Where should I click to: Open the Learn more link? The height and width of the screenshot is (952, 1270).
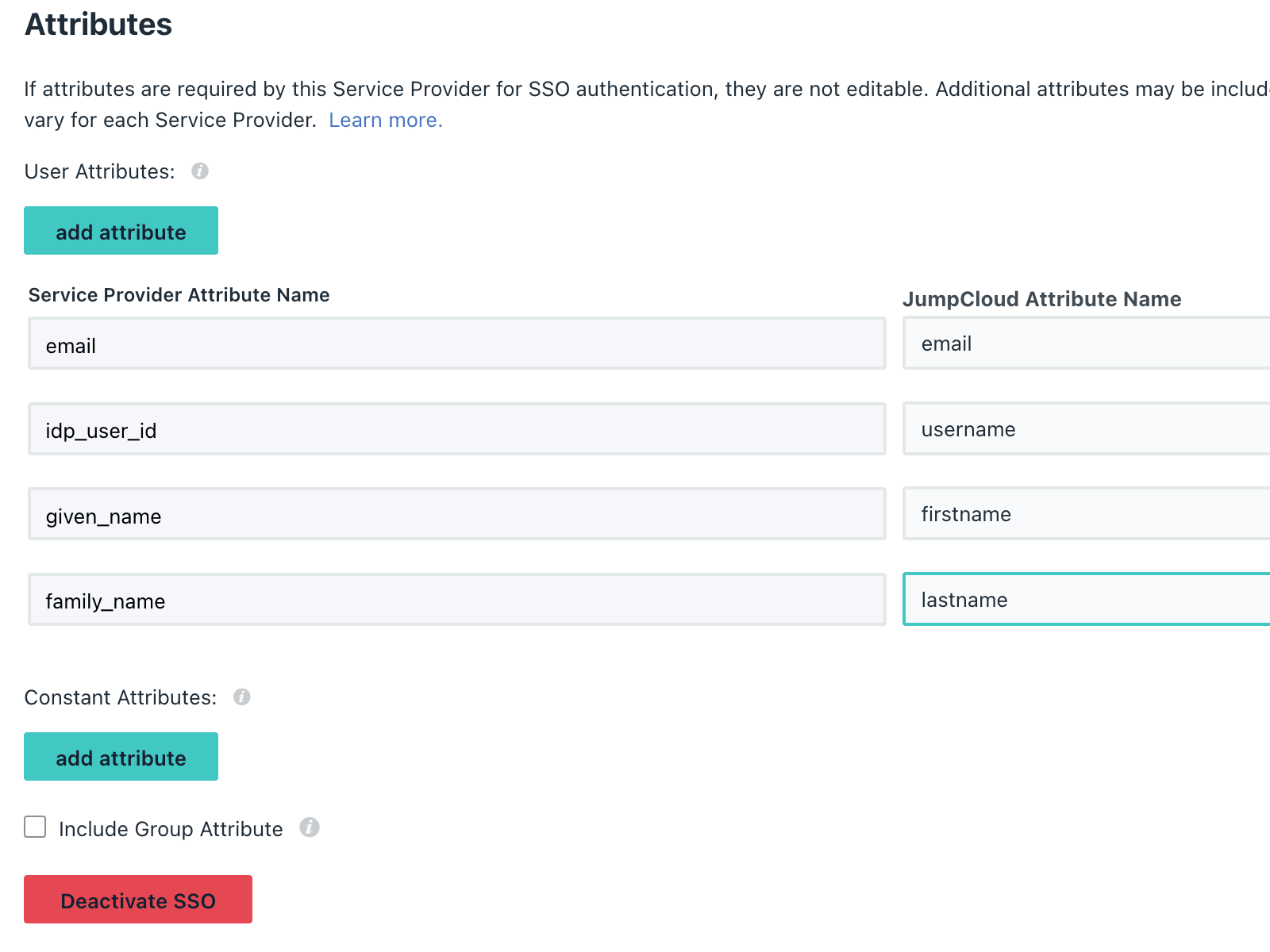(386, 120)
